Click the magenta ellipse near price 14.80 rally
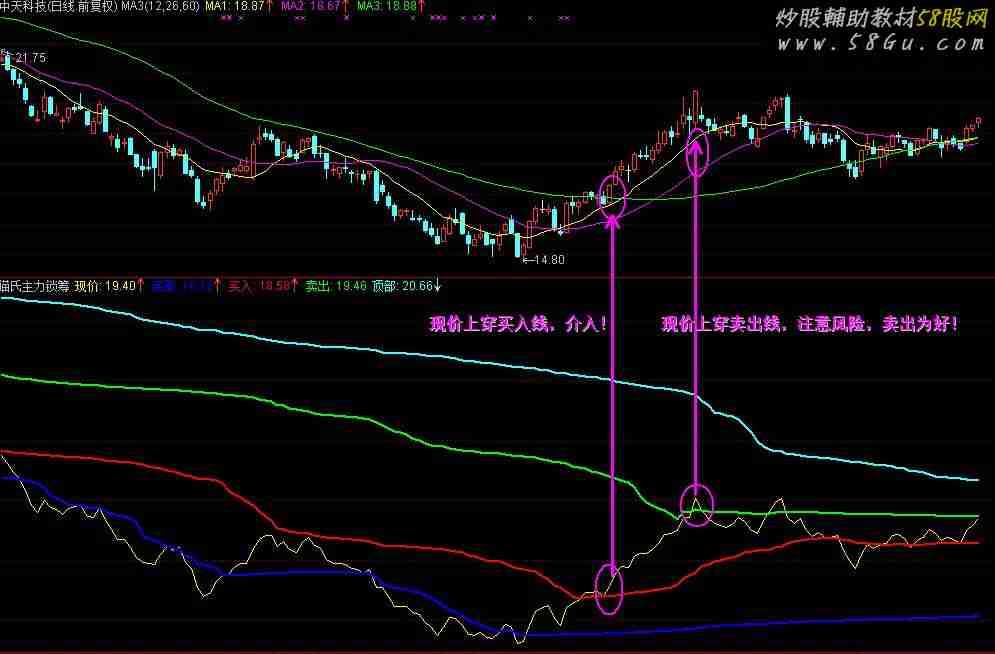 (x=612, y=195)
